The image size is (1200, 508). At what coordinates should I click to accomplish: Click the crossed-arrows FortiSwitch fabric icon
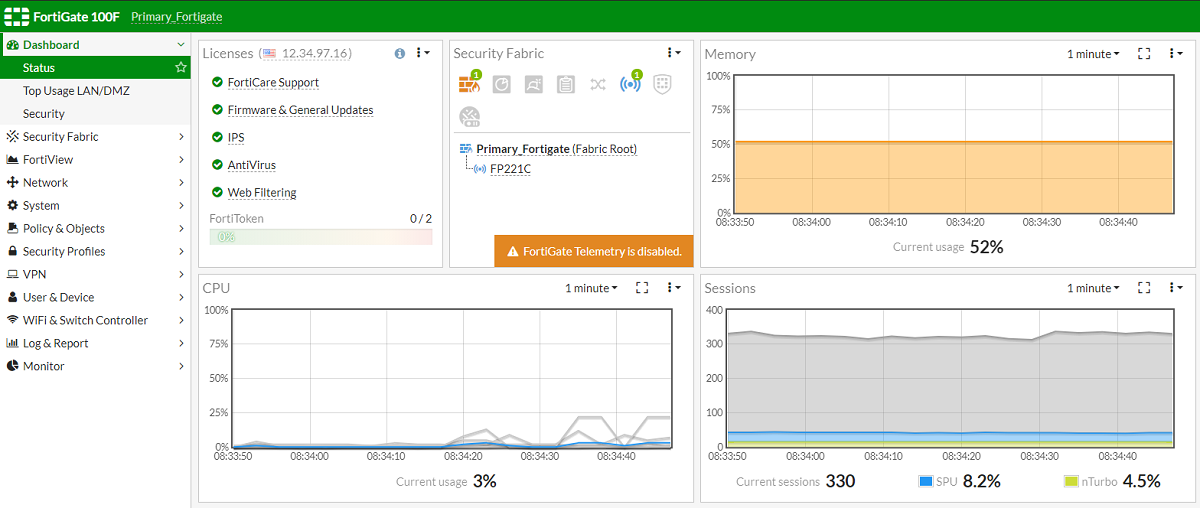point(598,85)
